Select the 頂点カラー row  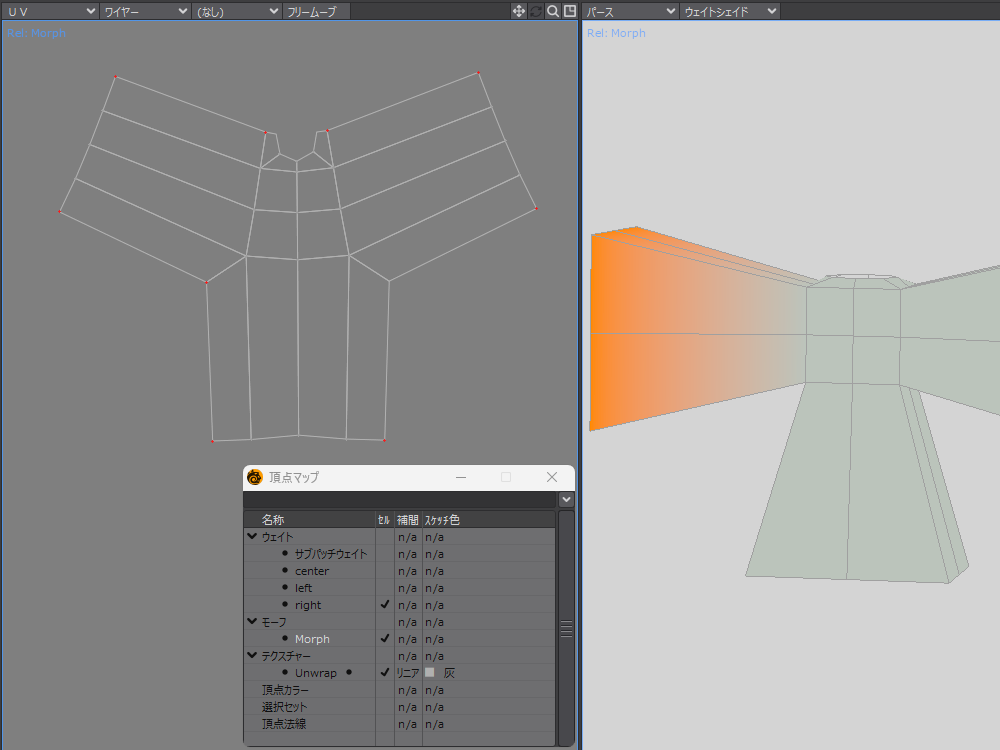click(285, 690)
